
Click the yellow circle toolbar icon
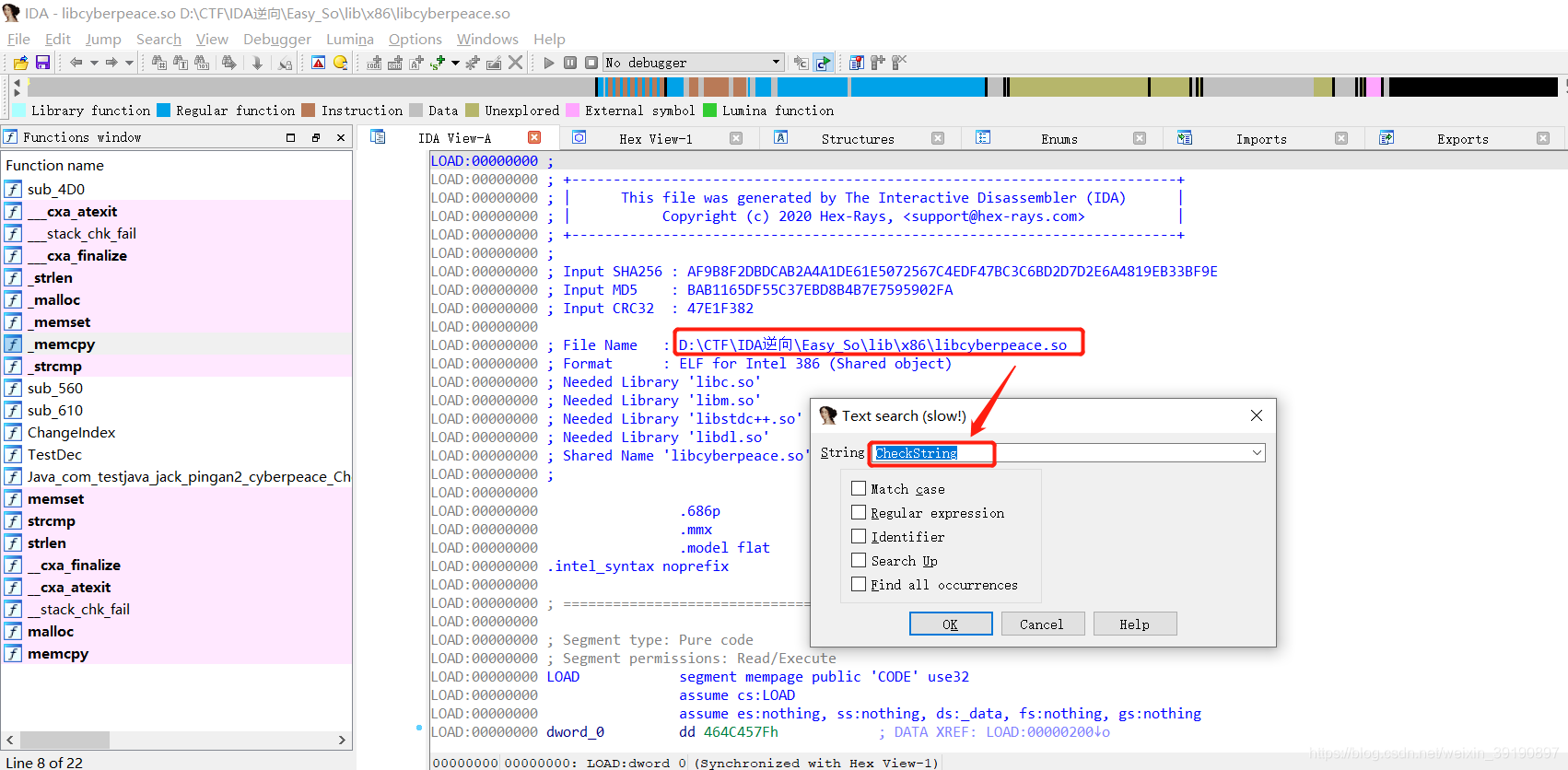[x=340, y=63]
